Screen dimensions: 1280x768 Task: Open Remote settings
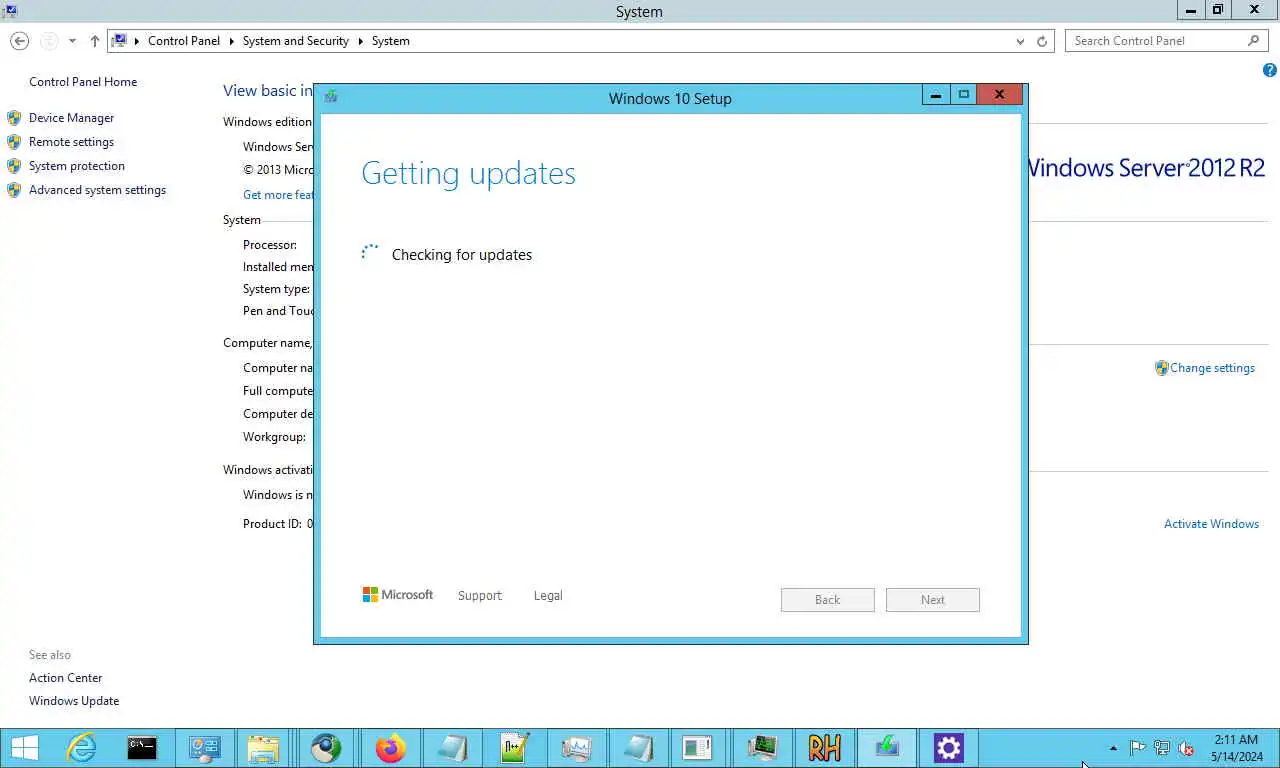point(71,142)
